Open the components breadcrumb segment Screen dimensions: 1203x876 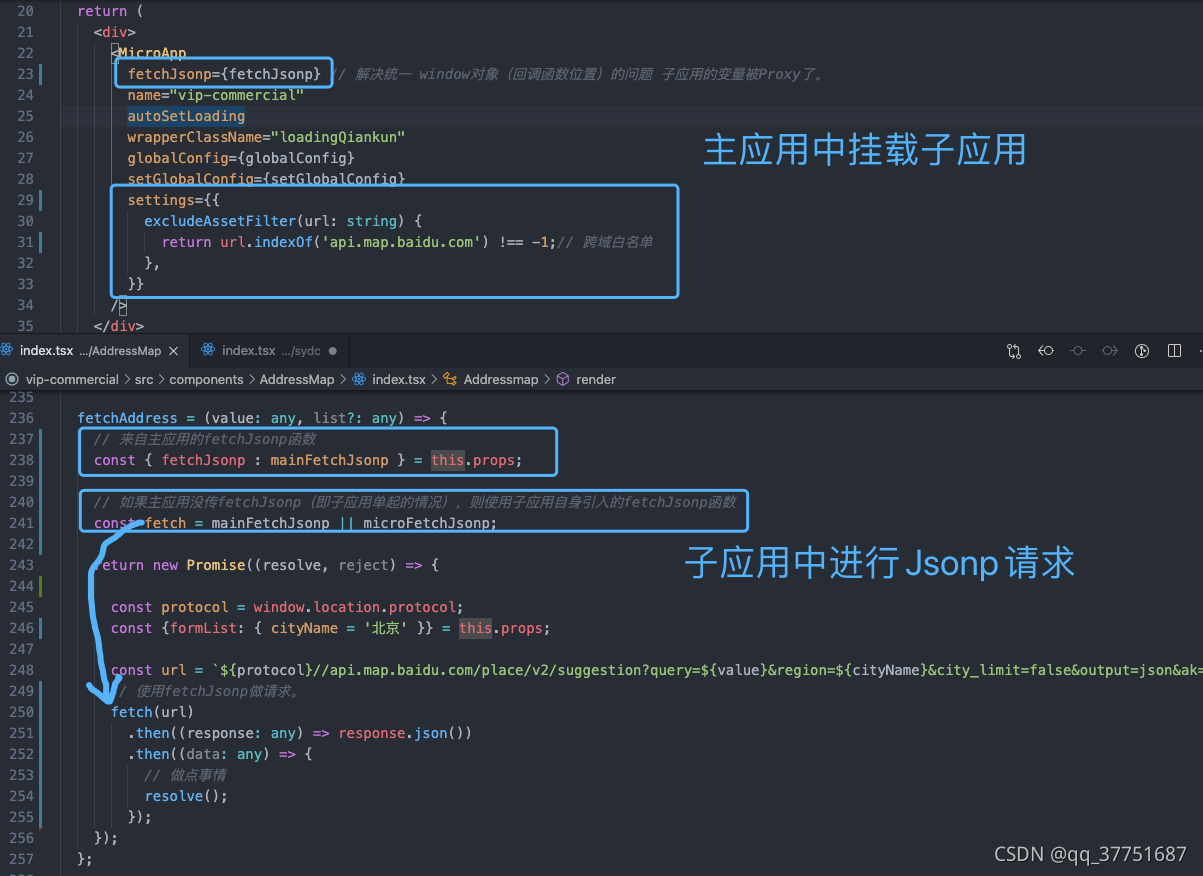click(x=206, y=380)
